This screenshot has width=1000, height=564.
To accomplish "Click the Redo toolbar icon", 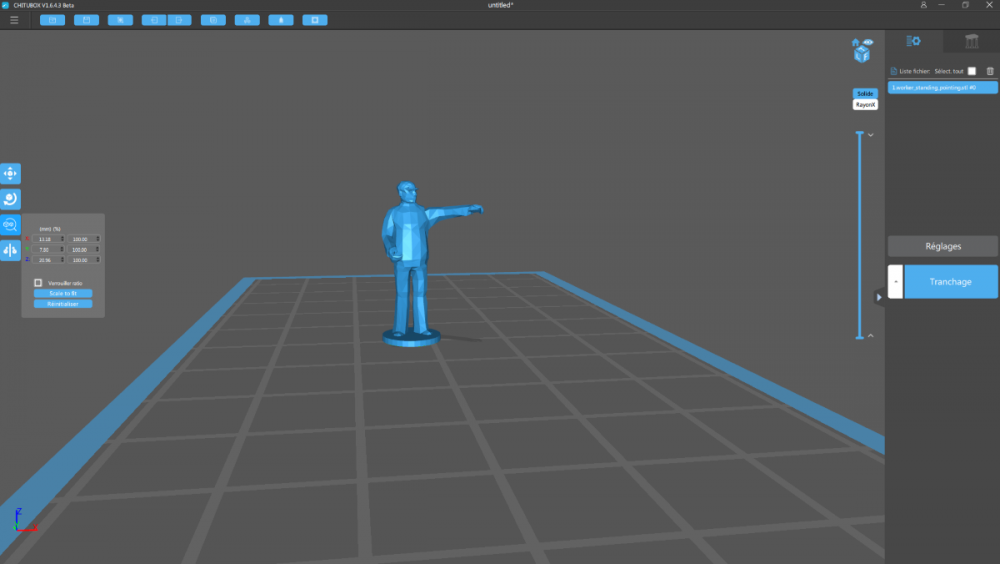I will tap(179, 20).
